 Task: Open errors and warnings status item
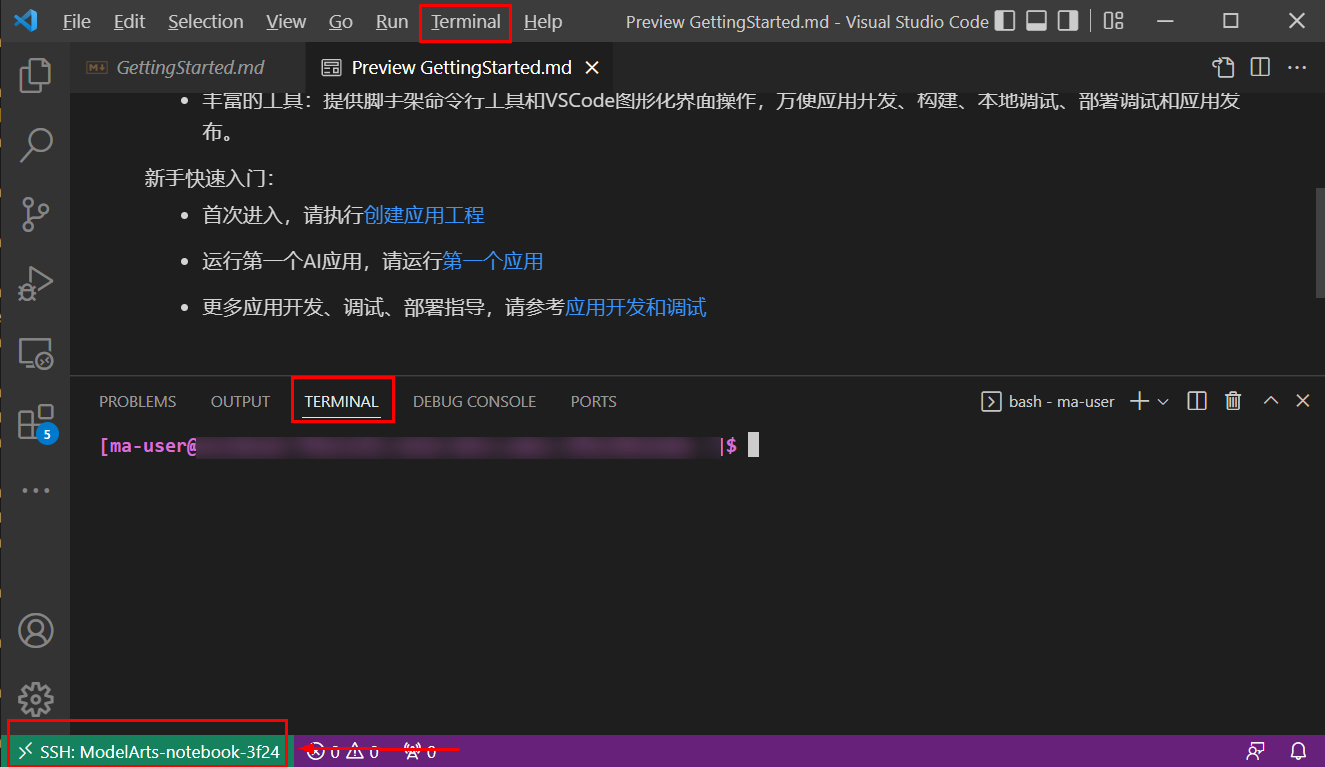click(343, 751)
